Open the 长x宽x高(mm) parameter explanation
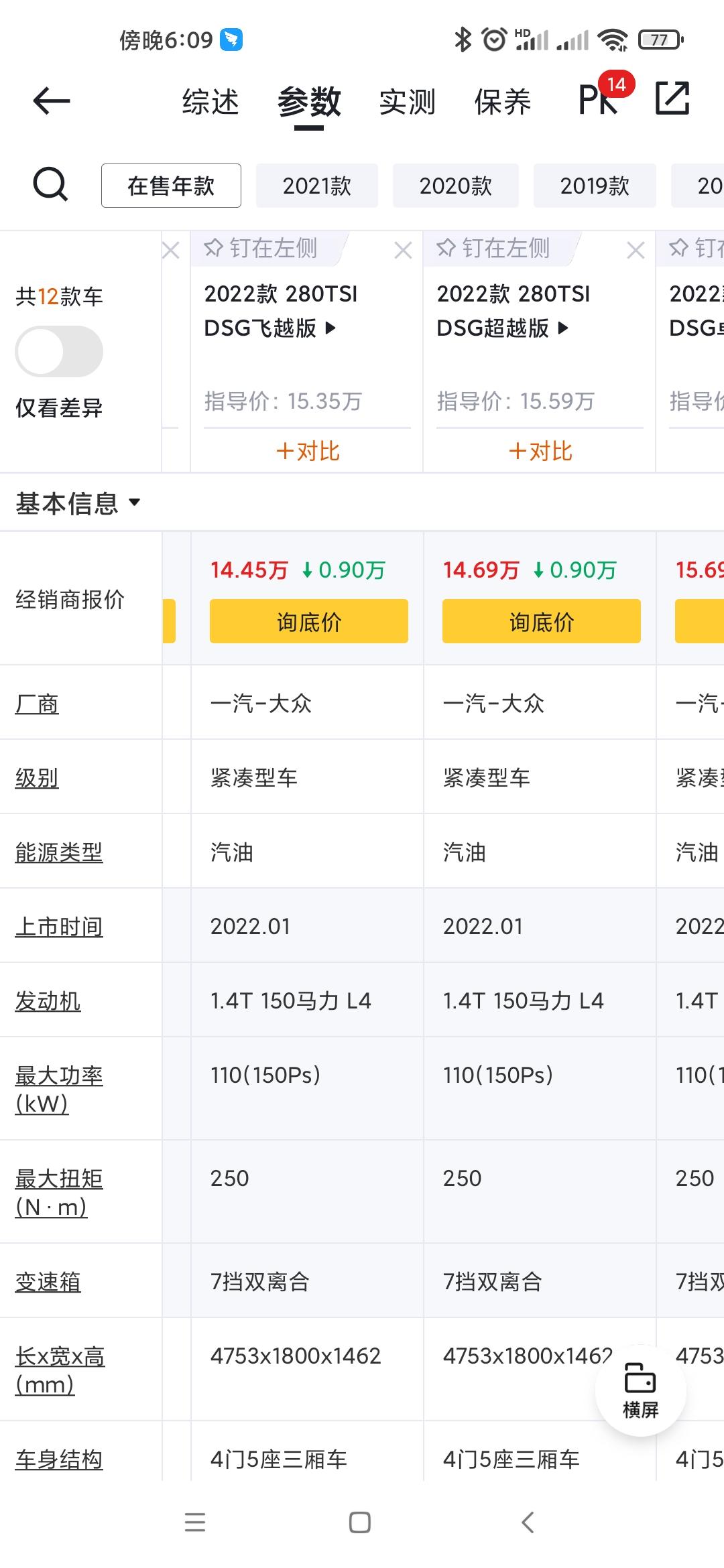724x1568 pixels. click(x=60, y=1370)
